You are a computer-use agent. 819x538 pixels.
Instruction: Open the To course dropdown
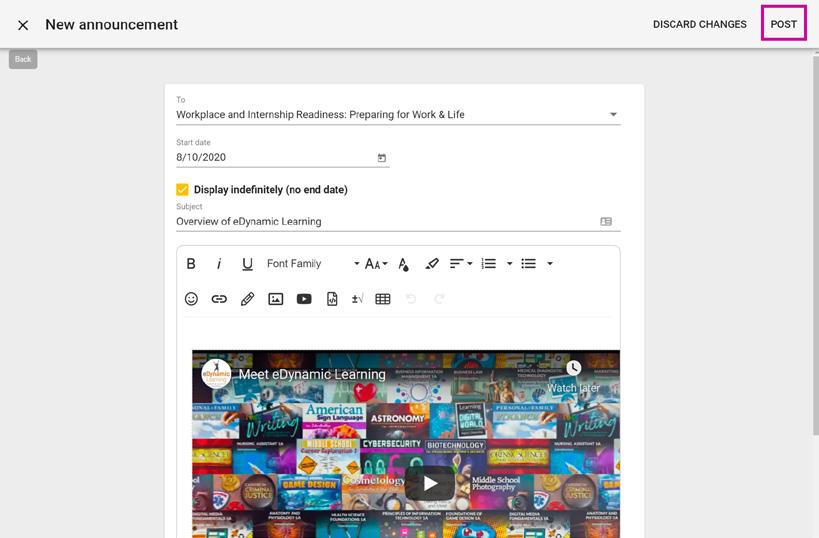click(399, 114)
